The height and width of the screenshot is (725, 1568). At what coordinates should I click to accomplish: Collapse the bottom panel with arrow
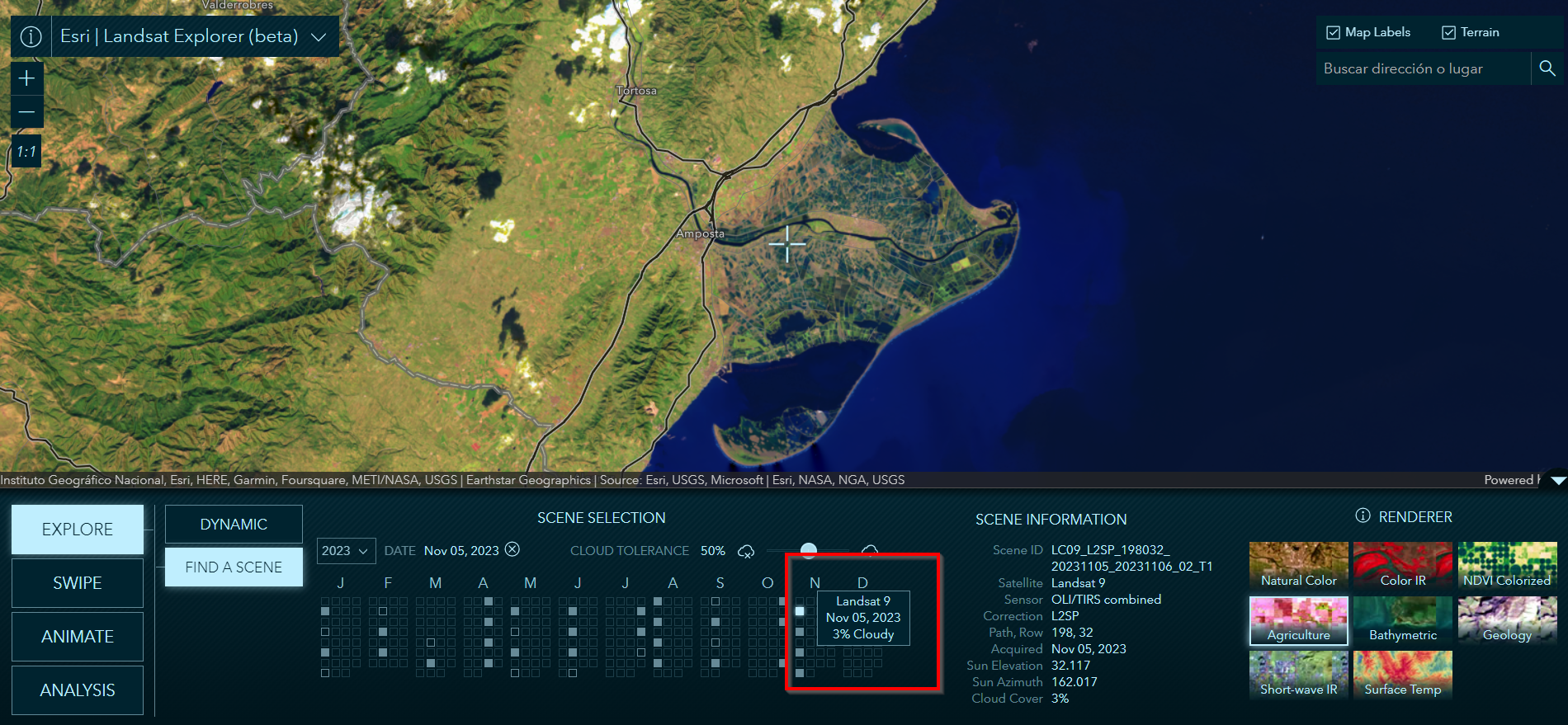pos(1557,480)
